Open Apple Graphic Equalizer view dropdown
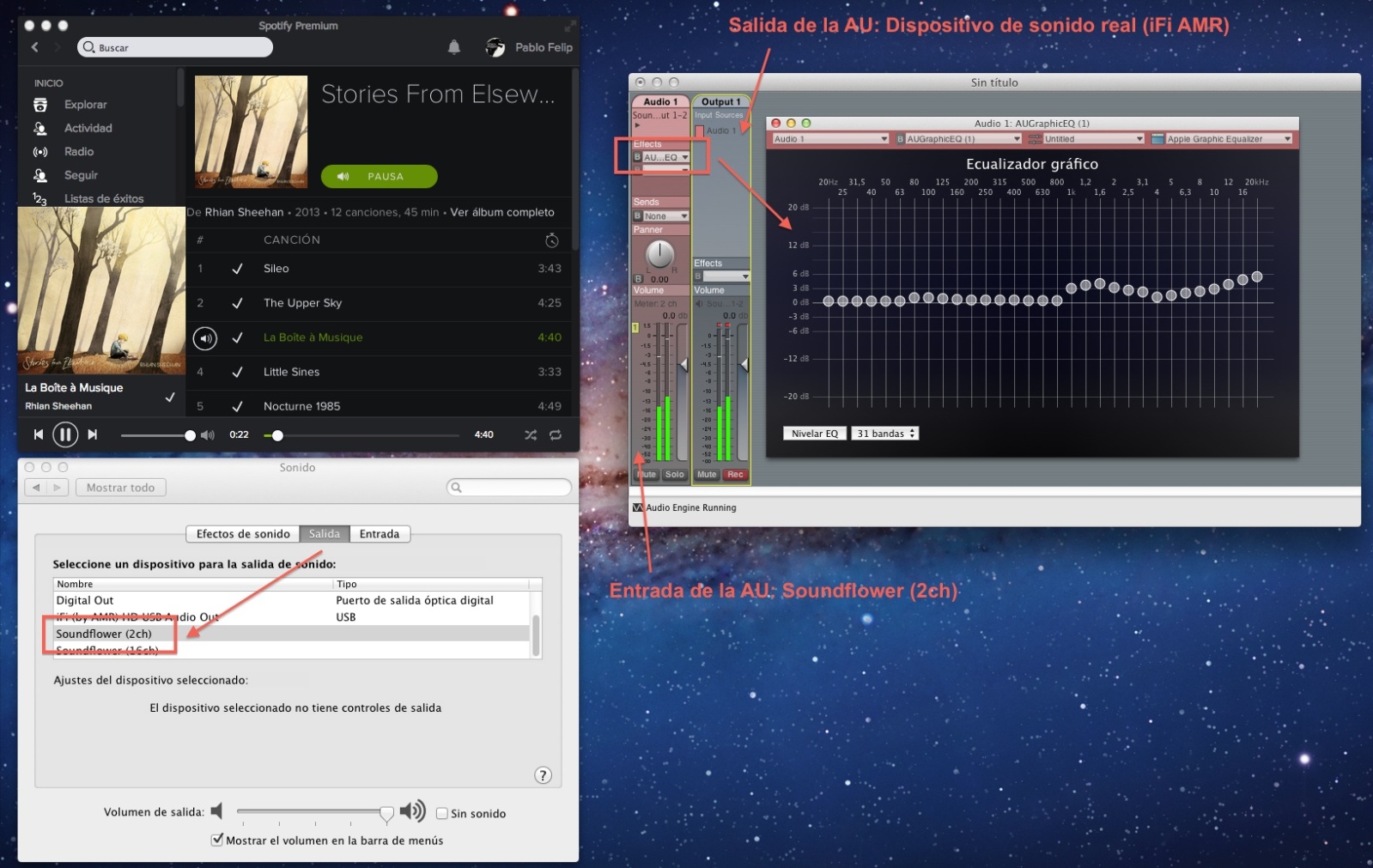Image resolution: width=1373 pixels, height=868 pixels. 1228,139
